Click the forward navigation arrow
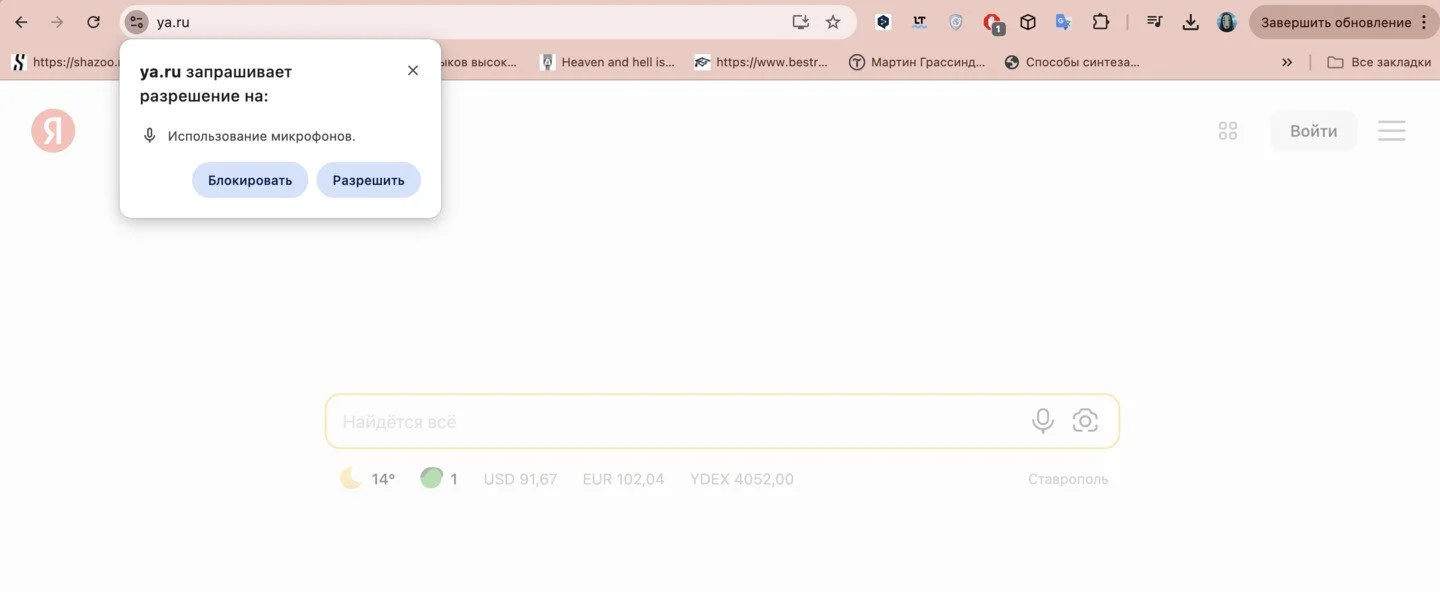1440x592 pixels. 57,22
